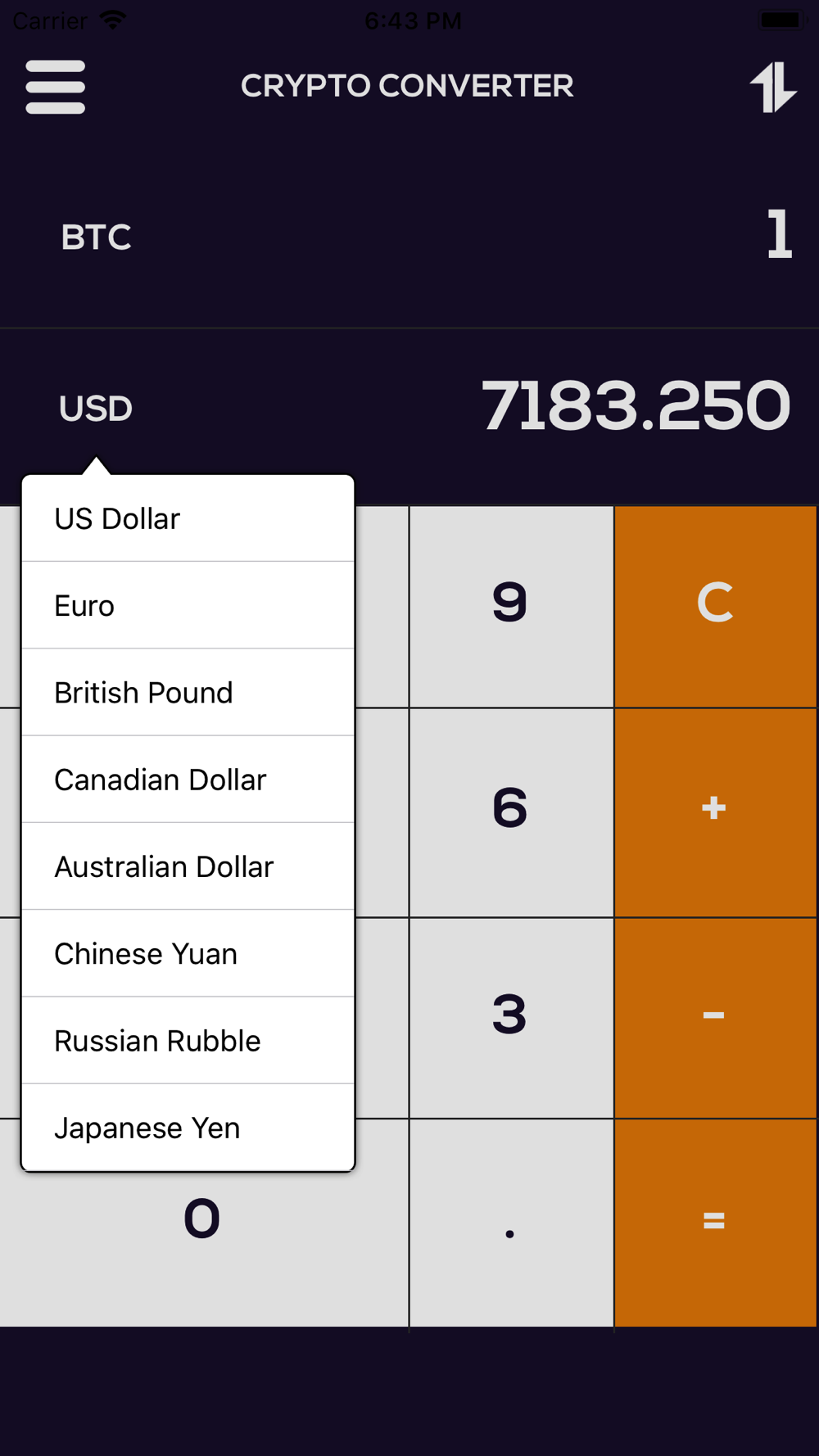Viewport: 819px width, 1456px height.
Task: Tap the number 9 key
Action: (511, 606)
